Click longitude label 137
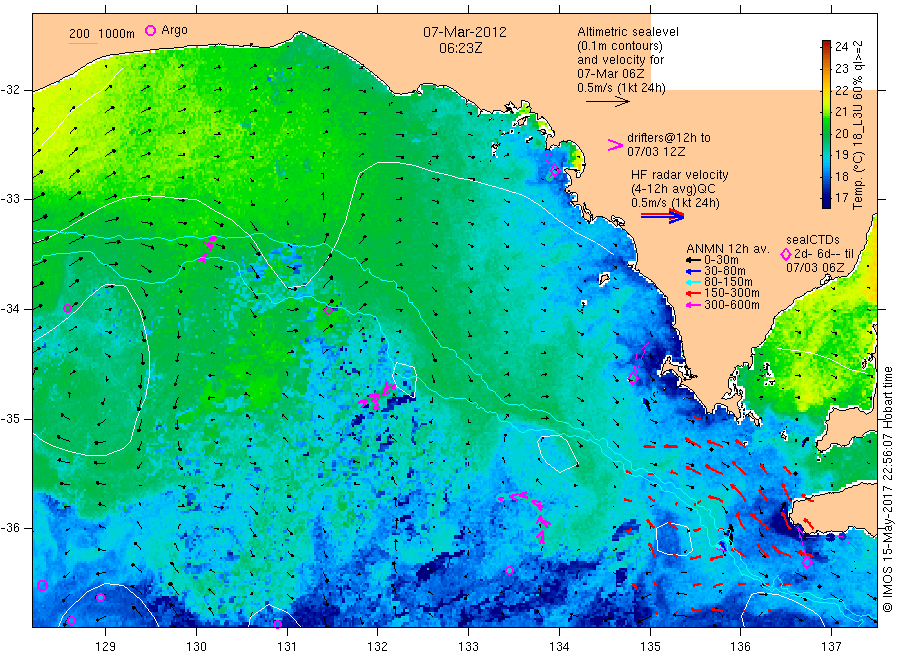 [x=832, y=647]
